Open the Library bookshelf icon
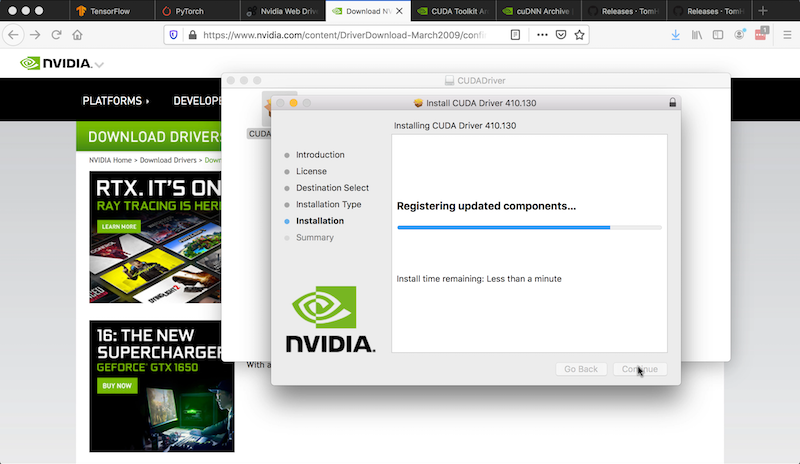The image size is (800, 464). pos(697,35)
